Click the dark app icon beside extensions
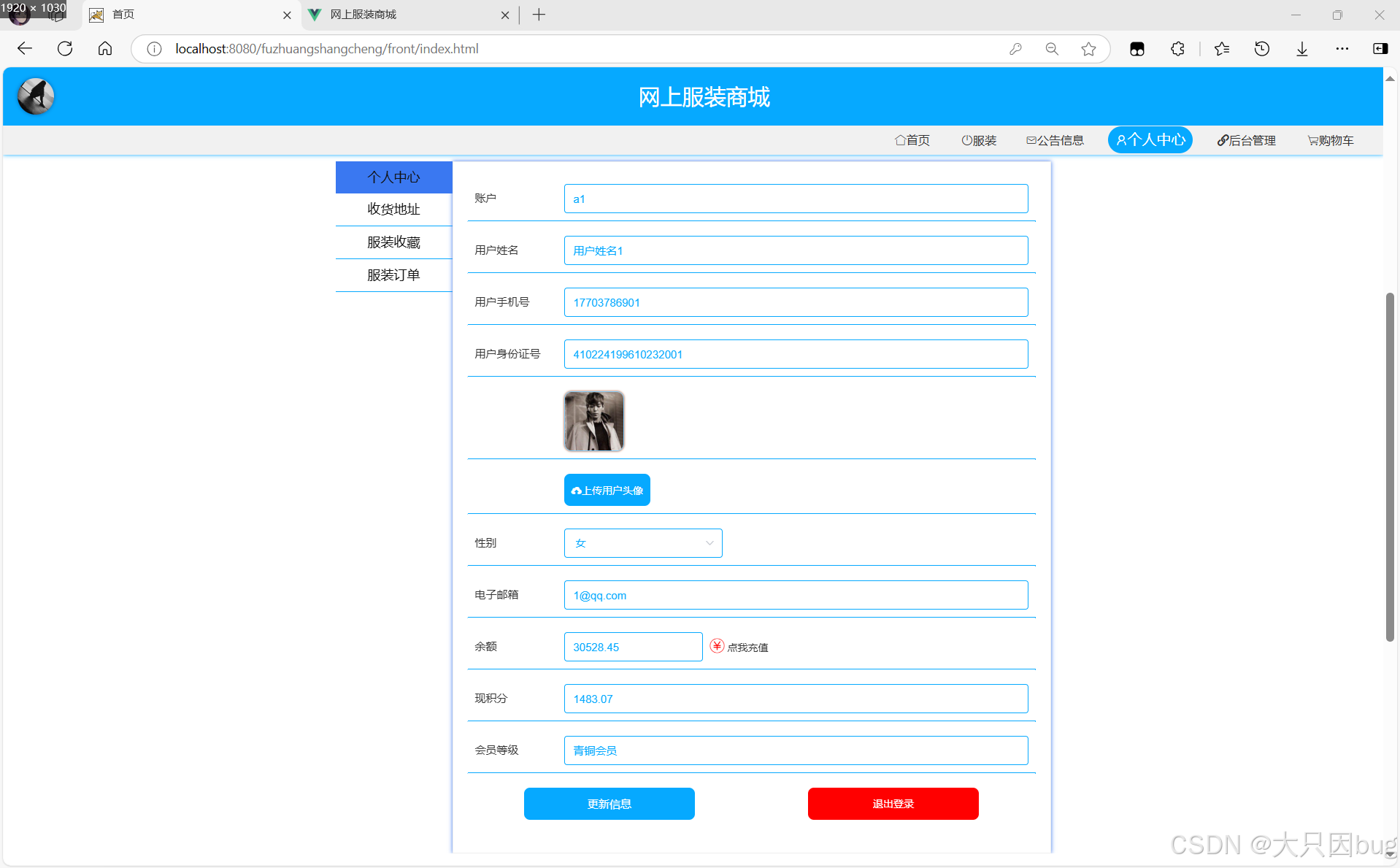The image size is (1400, 868). 1137,49
